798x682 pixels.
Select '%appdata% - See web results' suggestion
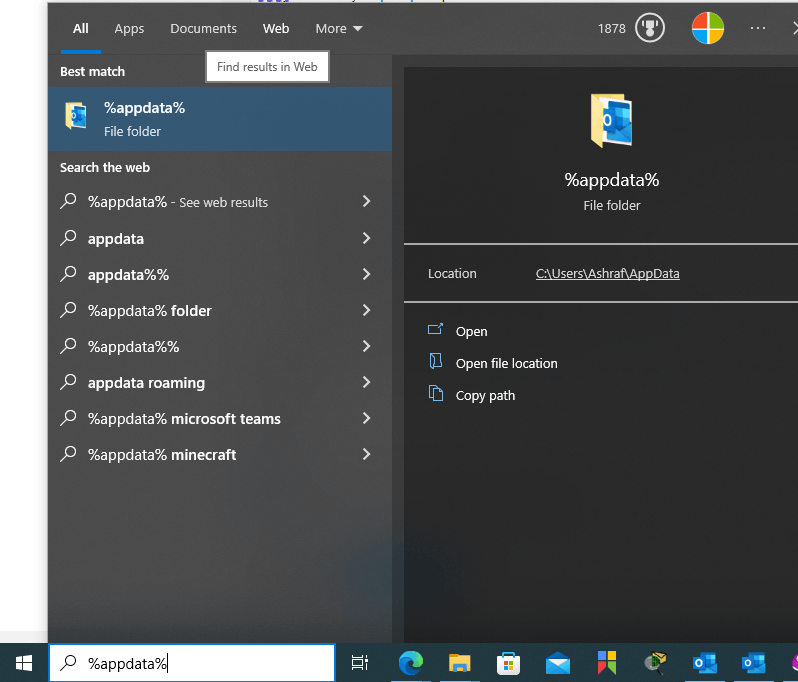pyautogui.click(x=220, y=202)
